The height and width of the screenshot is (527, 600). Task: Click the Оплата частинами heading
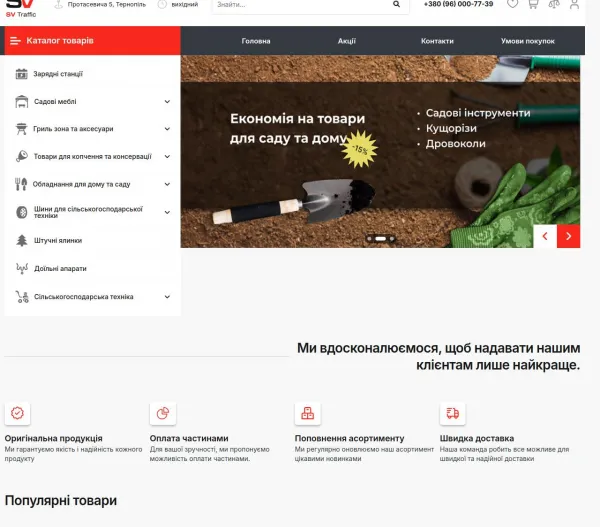pos(189,438)
